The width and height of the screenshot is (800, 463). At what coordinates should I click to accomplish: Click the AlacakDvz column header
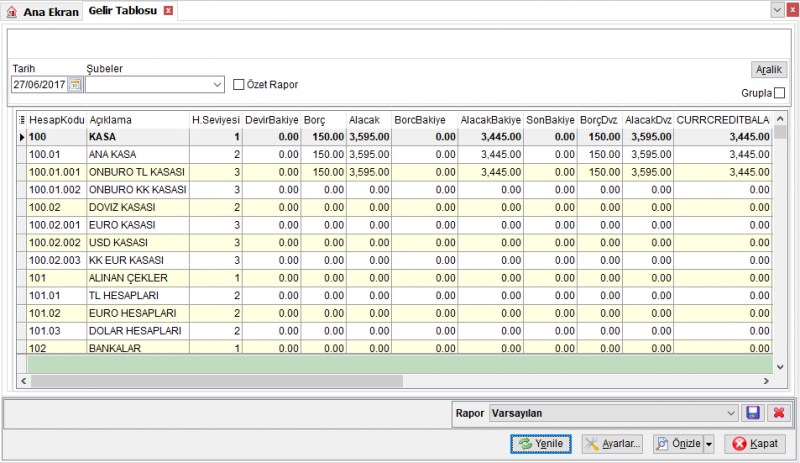tap(648, 120)
